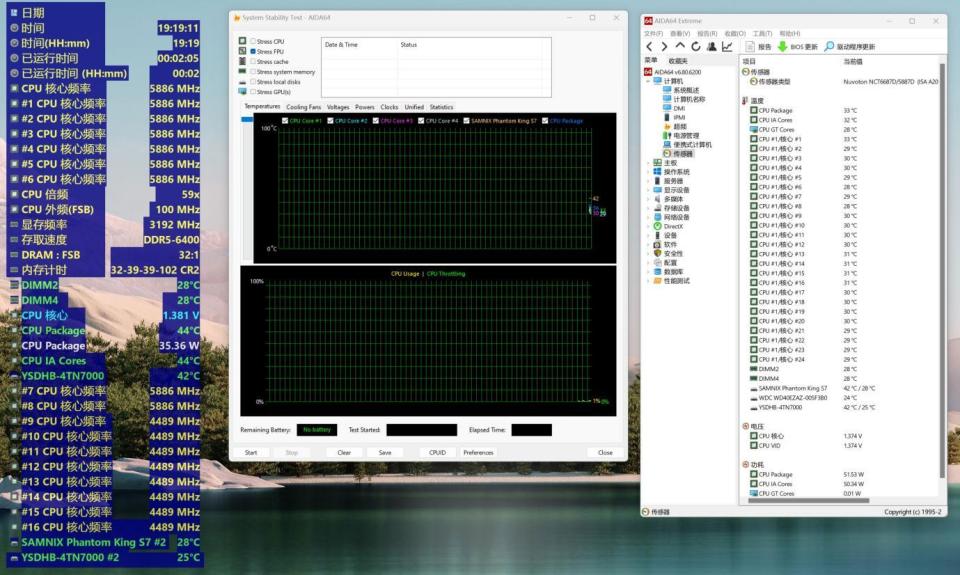Toggle CPU Core #1 graph checkbox
The image size is (960, 575).
[x=285, y=121]
